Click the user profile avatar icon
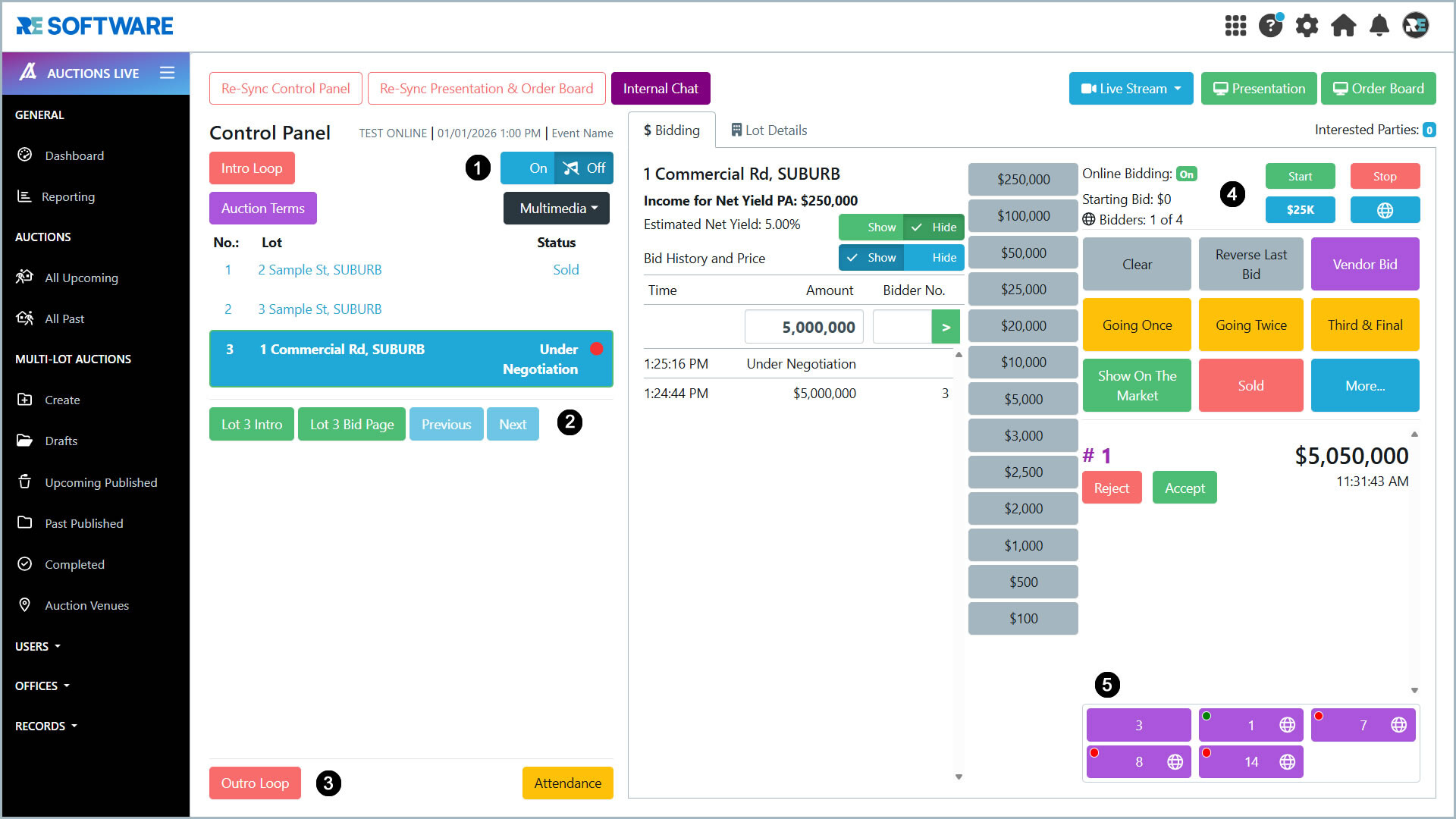 [x=1415, y=26]
